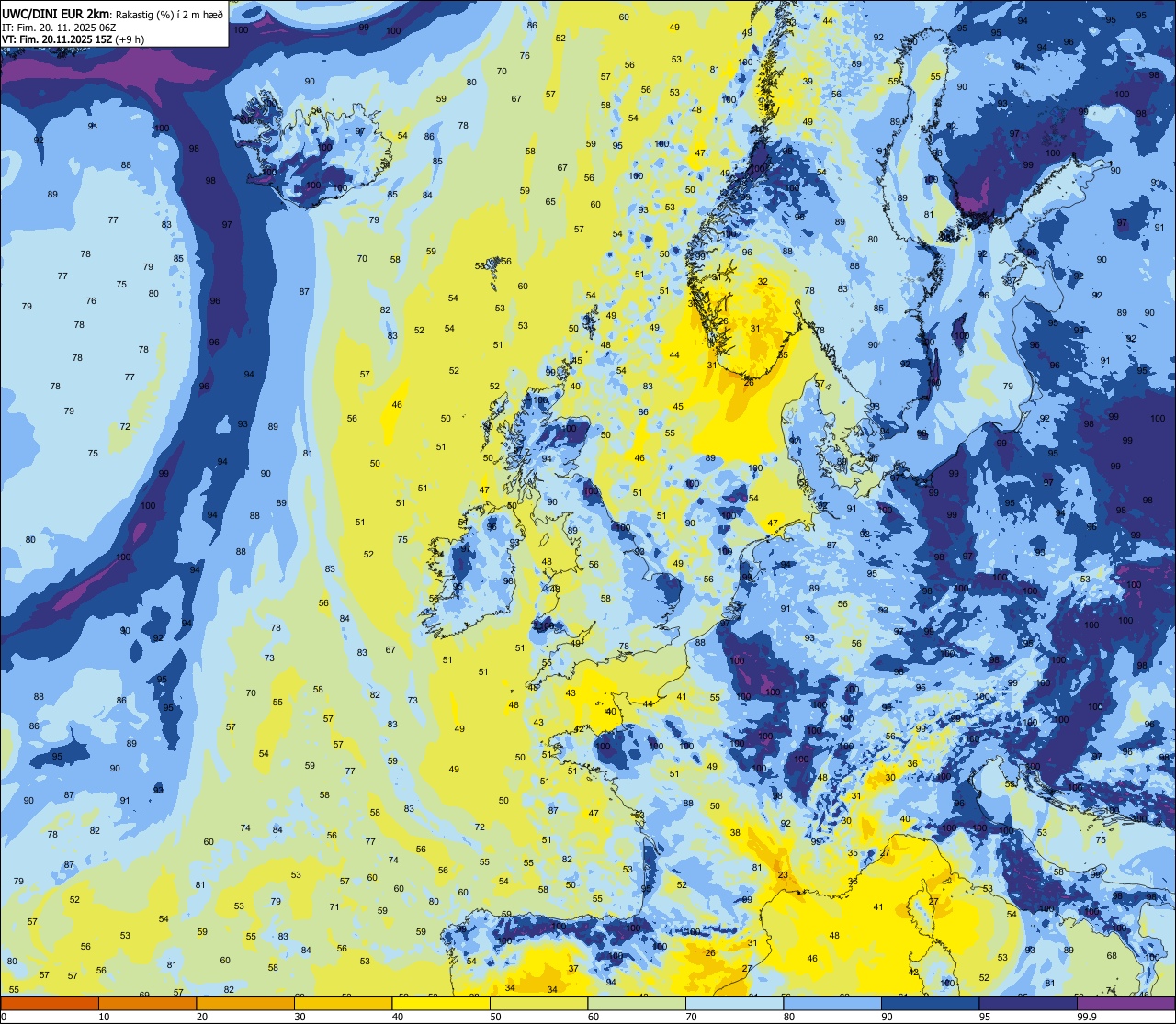Image resolution: width=1176 pixels, height=1024 pixels.
Task: Click humidity value '32' over southern Norway
Action: point(763,281)
